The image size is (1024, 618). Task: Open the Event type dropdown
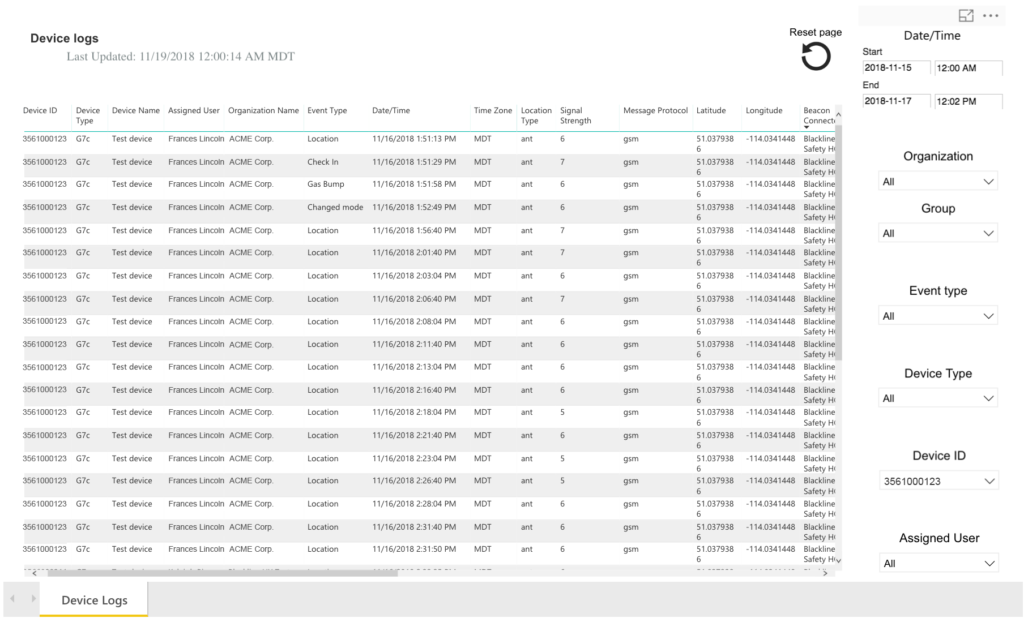(936, 315)
